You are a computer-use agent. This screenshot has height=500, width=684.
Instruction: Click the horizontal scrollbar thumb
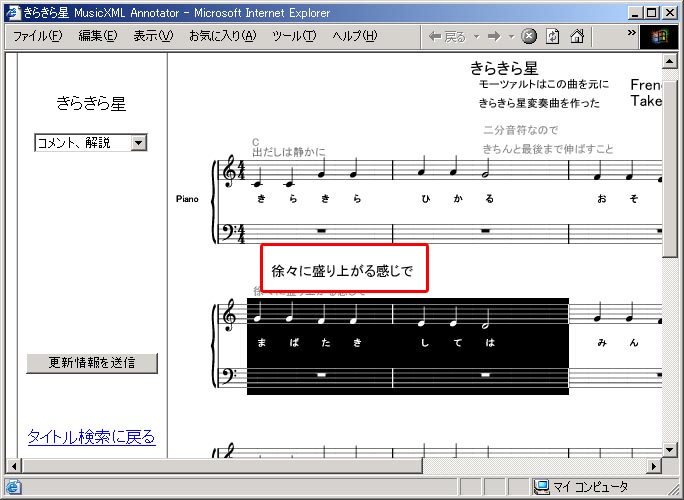(222, 466)
